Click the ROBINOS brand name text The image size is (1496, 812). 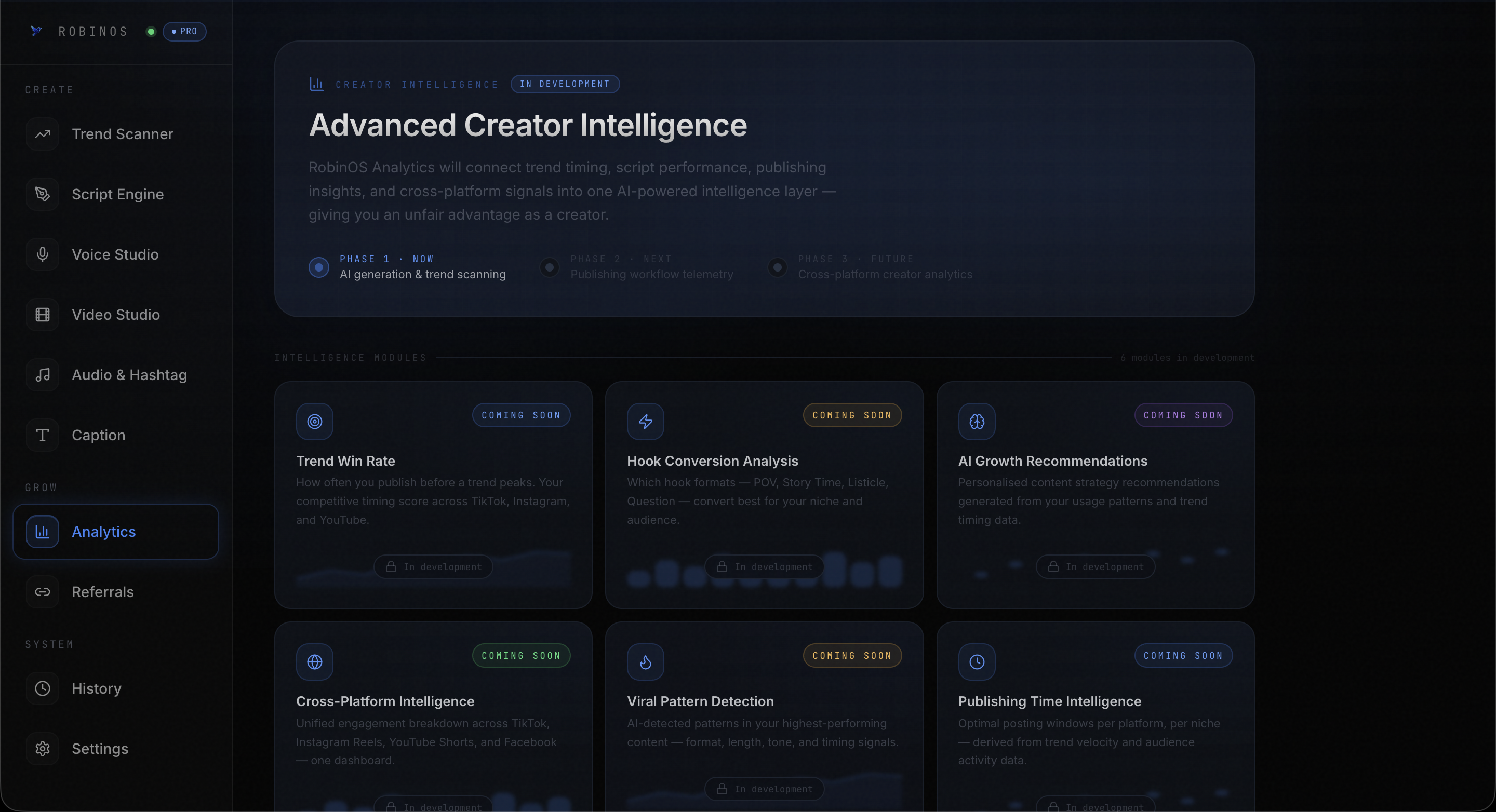pyautogui.click(x=94, y=31)
